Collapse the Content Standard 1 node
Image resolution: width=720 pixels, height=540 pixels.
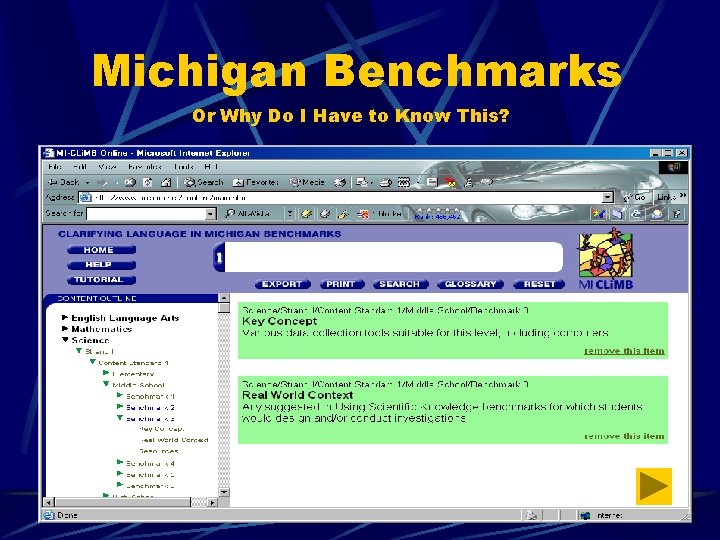click(x=92, y=362)
